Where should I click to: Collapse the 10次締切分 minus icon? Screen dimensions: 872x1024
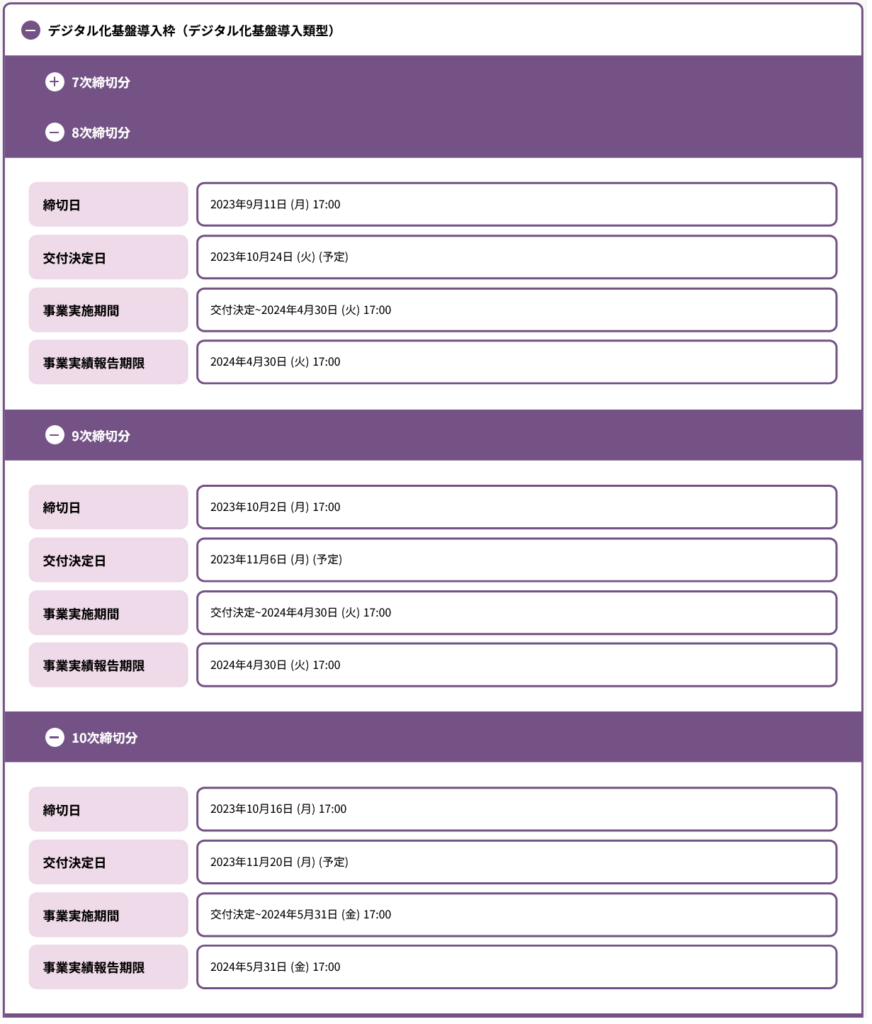coord(55,738)
